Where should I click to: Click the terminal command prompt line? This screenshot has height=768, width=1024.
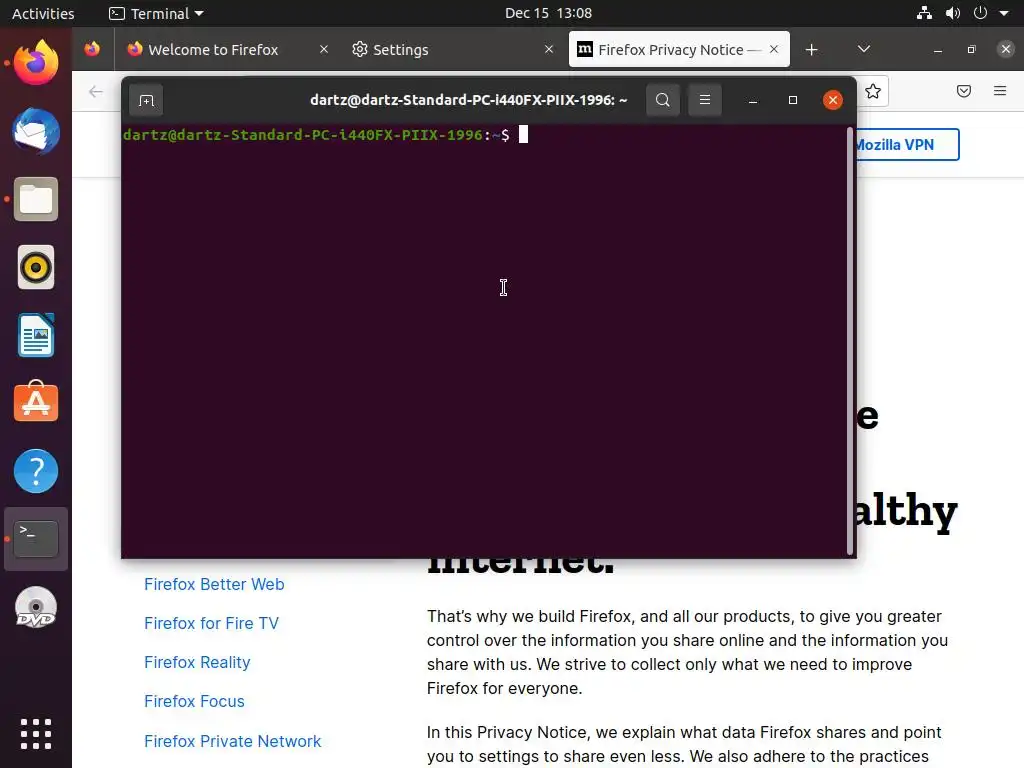click(x=325, y=135)
